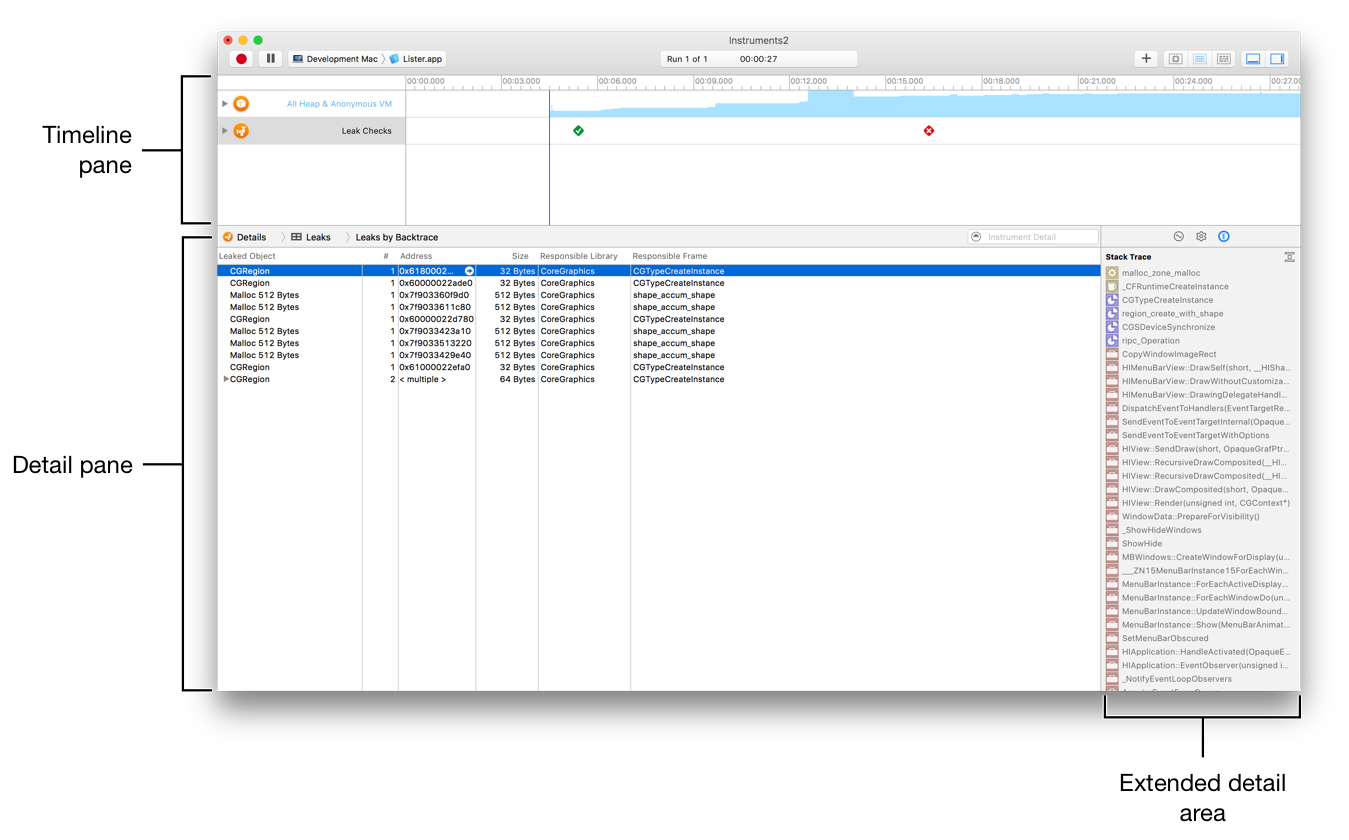Pick the Lister.app target application

416,59
